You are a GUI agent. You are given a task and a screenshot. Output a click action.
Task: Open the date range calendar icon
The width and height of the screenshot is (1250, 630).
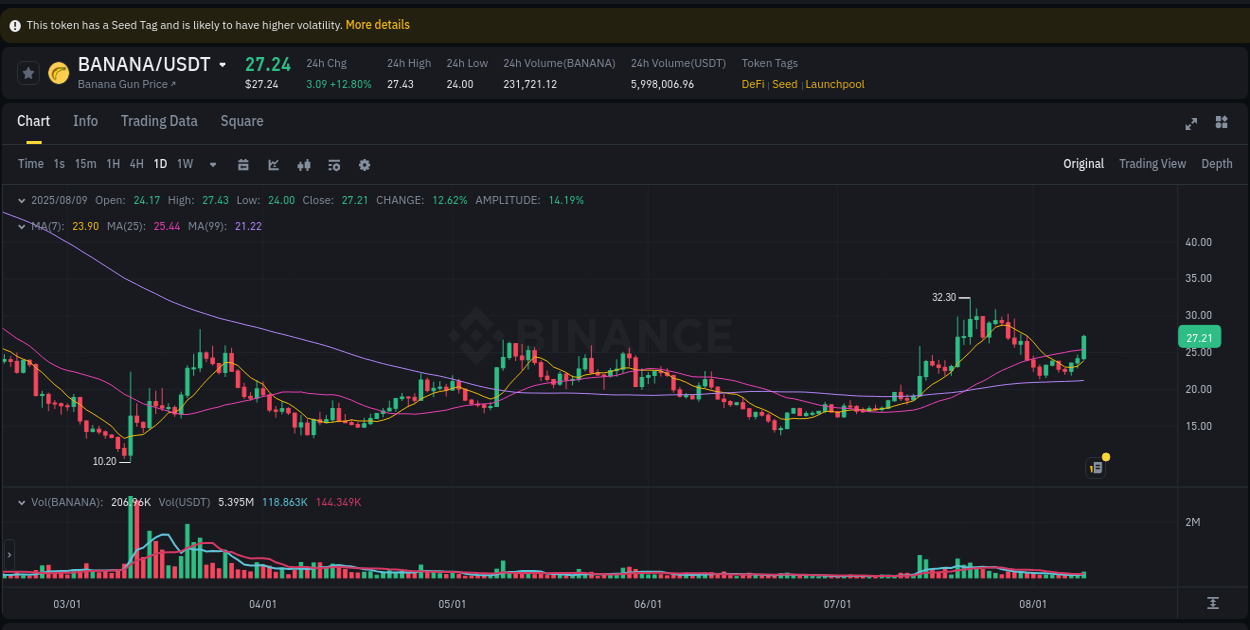coord(244,164)
